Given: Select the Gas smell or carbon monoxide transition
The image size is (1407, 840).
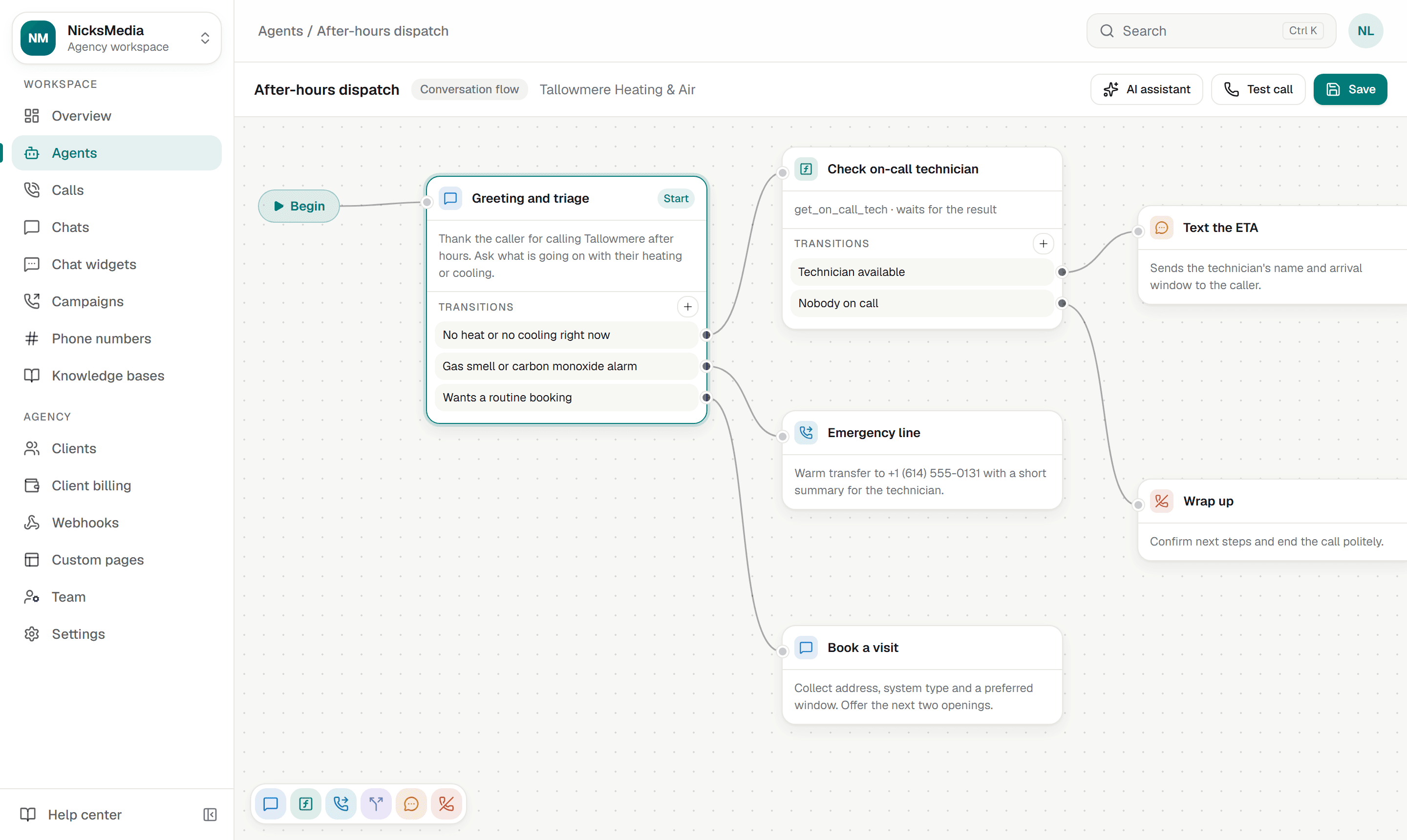Looking at the screenshot, I should pyautogui.click(x=566, y=366).
